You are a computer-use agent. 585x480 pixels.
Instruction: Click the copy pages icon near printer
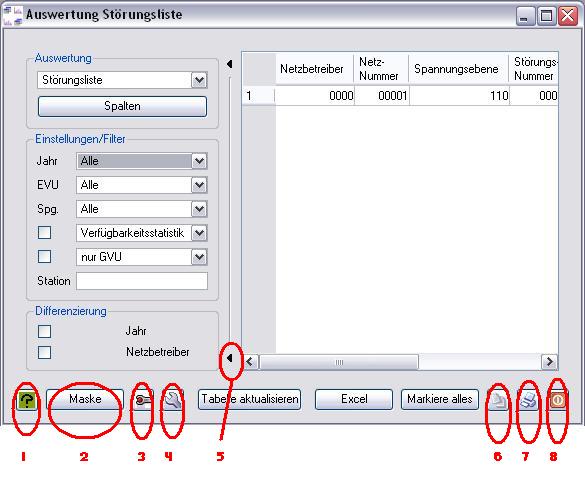(x=498, y=400)
